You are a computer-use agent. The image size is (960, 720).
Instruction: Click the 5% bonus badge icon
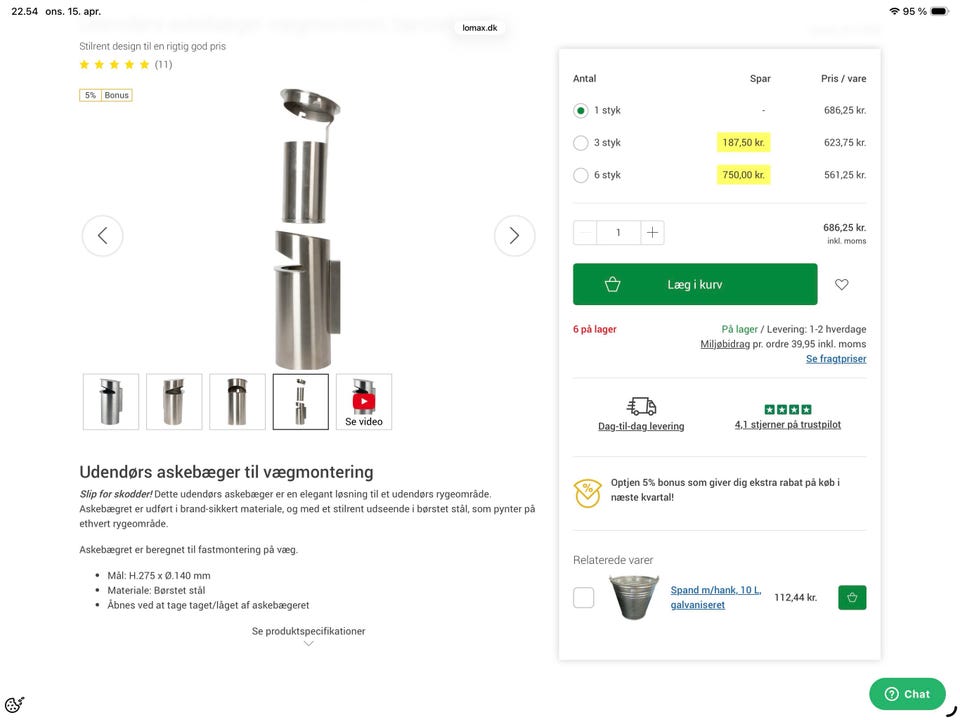(x=587, y=492)
